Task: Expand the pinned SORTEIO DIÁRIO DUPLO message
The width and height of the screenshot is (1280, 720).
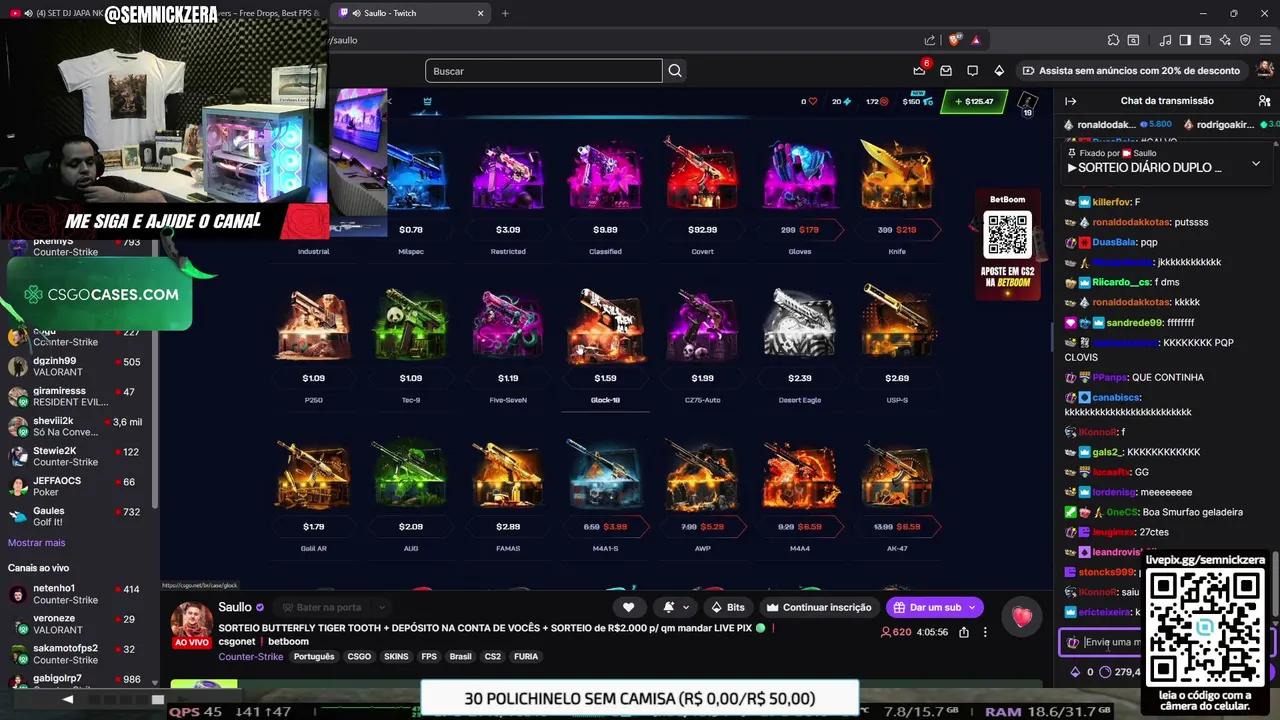Action: 1256,163
